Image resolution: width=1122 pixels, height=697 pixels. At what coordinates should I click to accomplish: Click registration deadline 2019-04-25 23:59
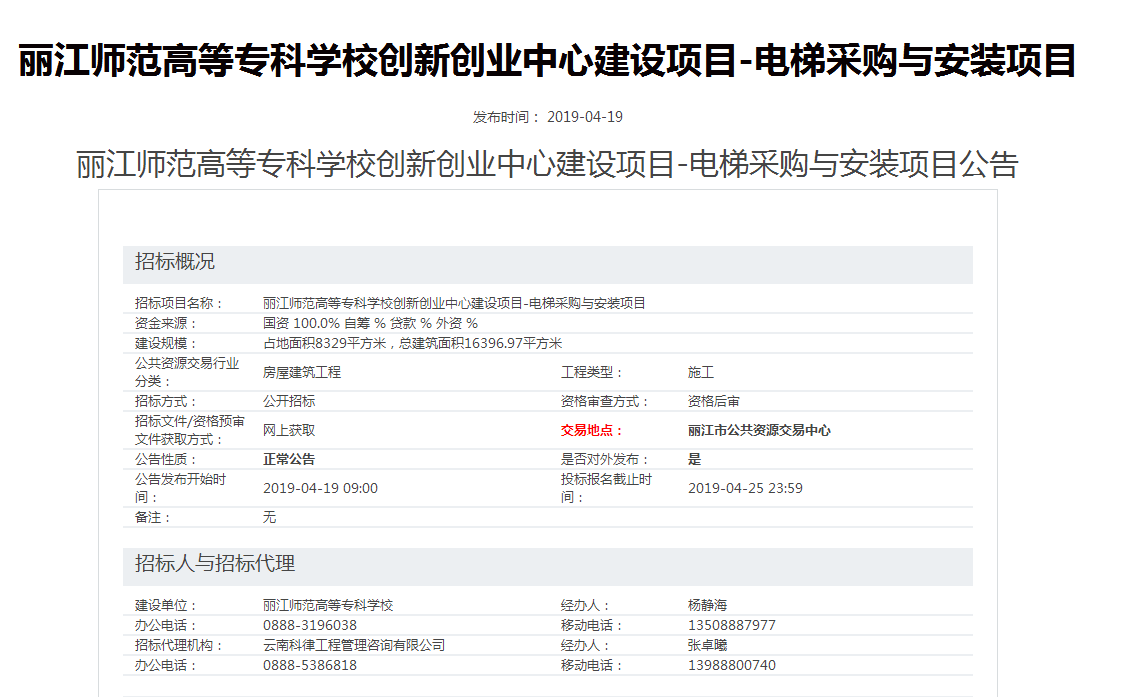(745, 488)
